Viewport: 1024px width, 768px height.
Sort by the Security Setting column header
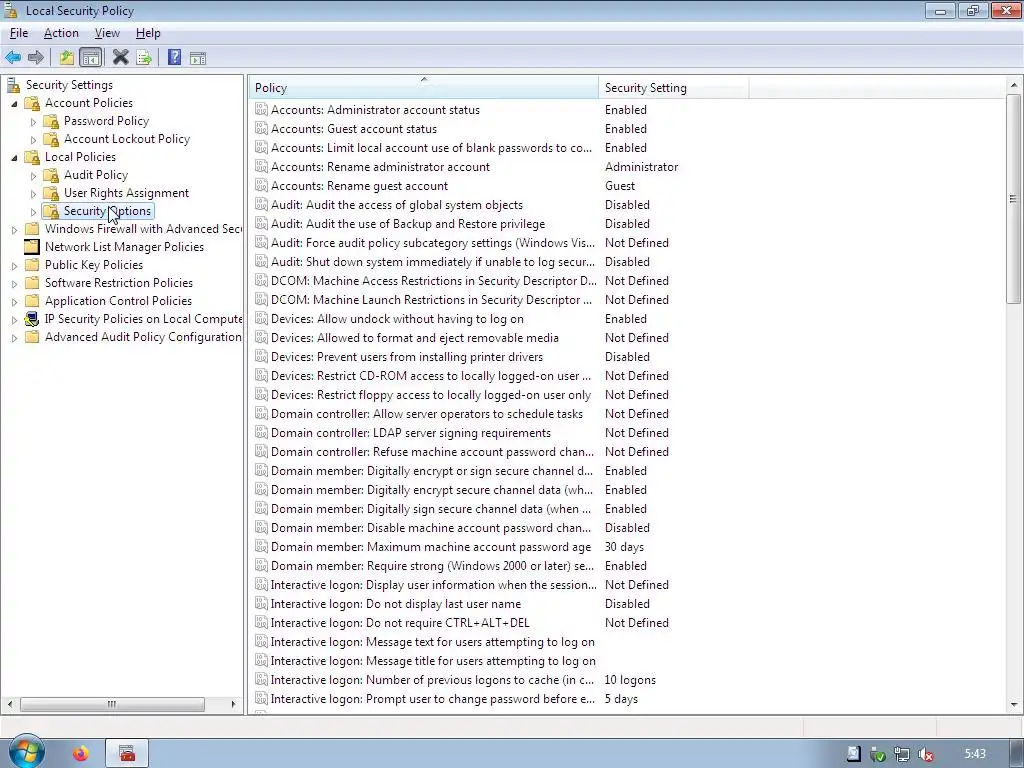tap(673, 88)
